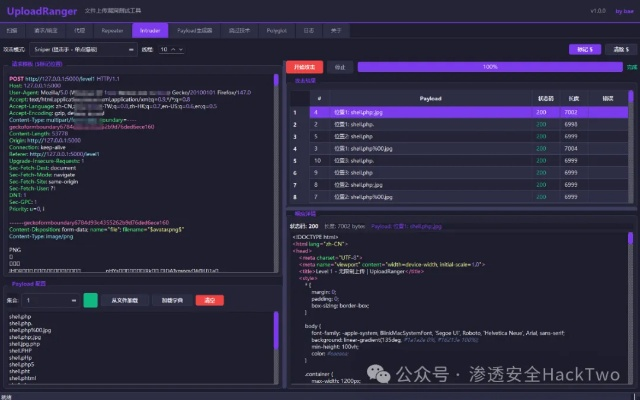The height and width of the screenshot is (400, 640).
Task: Click the purple 标记 § button
Action: click(583, 48)
